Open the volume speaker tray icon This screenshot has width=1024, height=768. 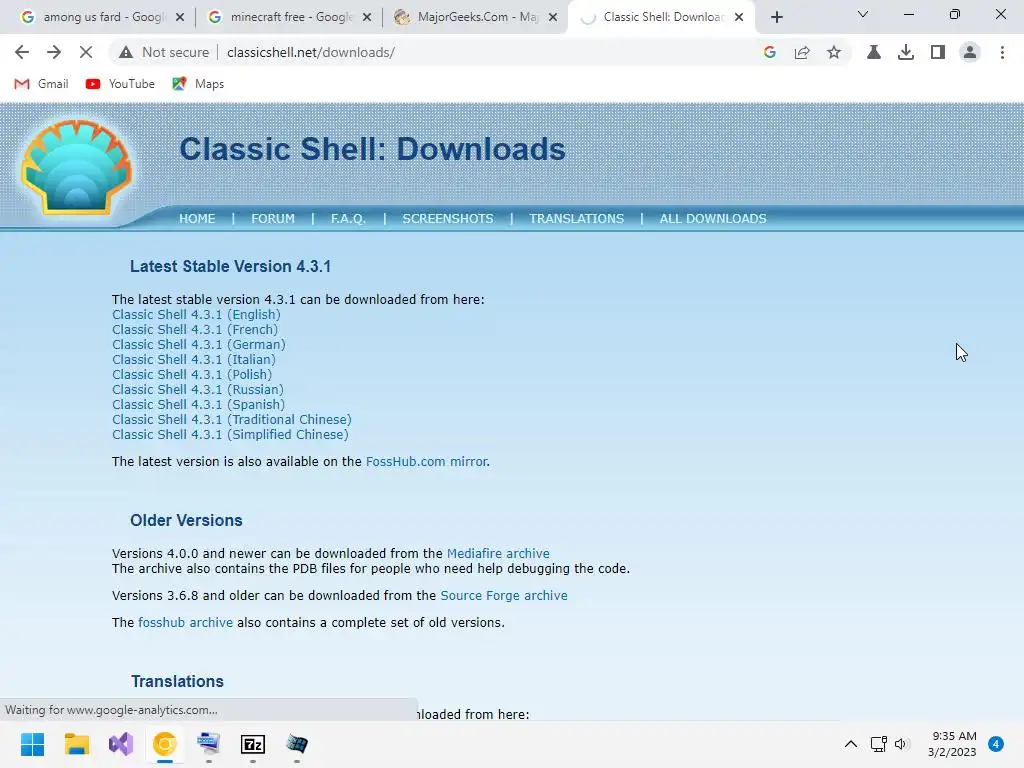901,744
